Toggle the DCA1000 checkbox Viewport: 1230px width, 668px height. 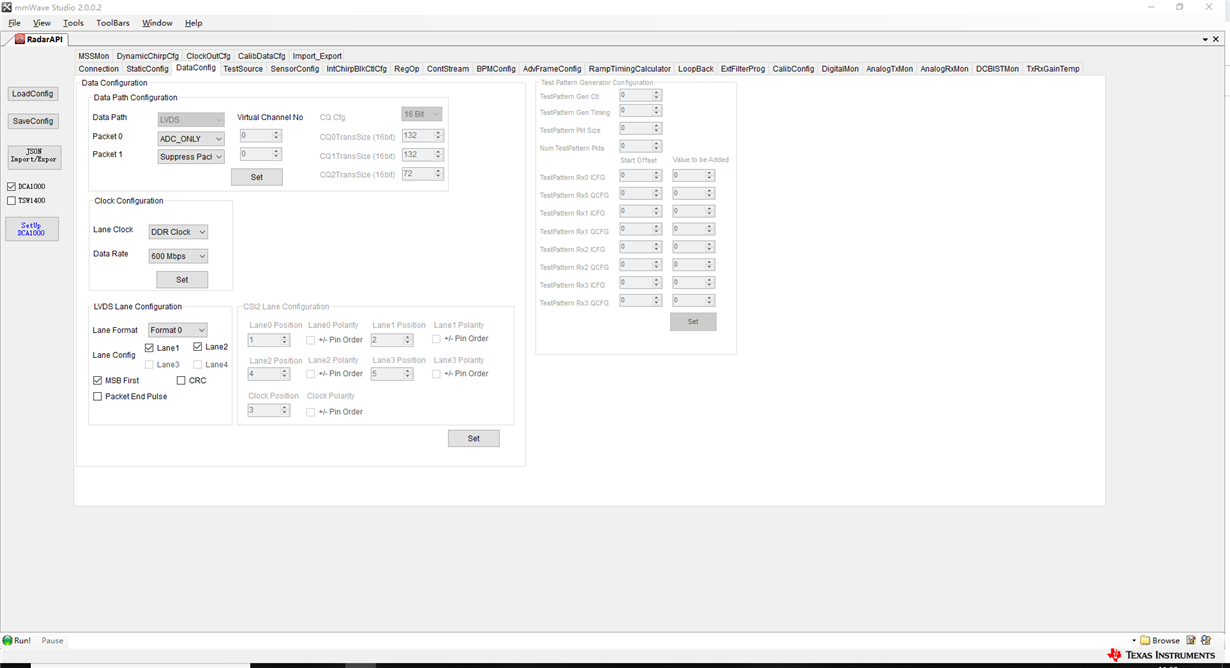12,186
